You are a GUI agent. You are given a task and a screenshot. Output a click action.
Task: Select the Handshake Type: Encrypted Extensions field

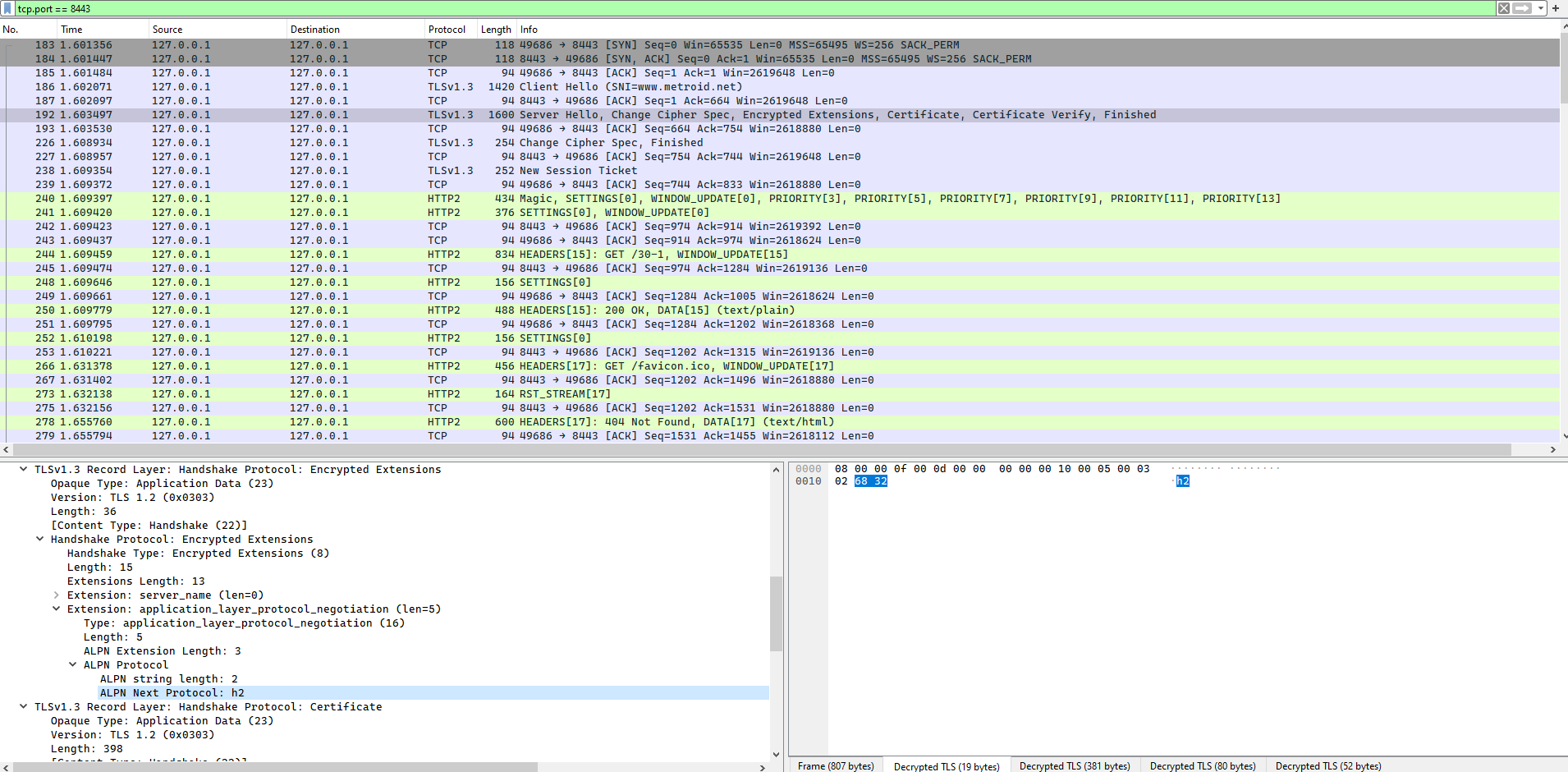coord(198,554)
